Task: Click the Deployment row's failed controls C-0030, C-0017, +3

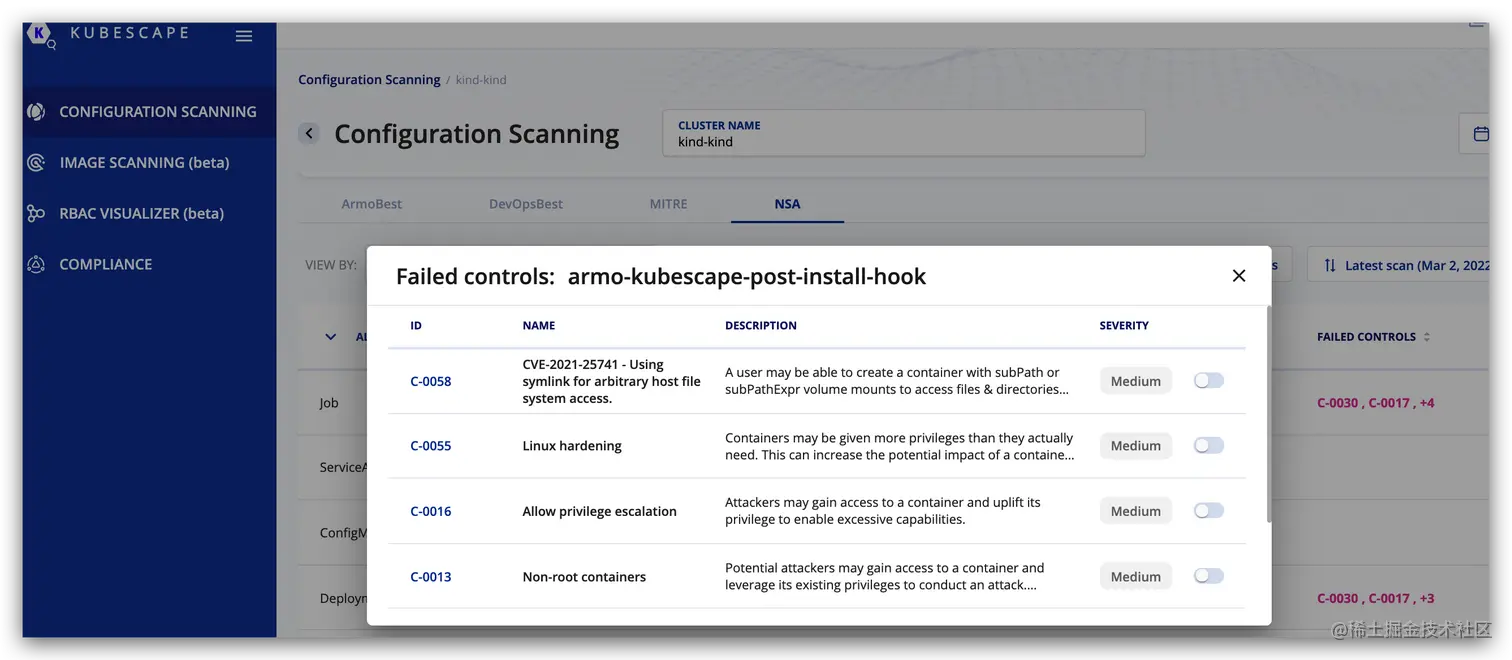Action: 1376,598
